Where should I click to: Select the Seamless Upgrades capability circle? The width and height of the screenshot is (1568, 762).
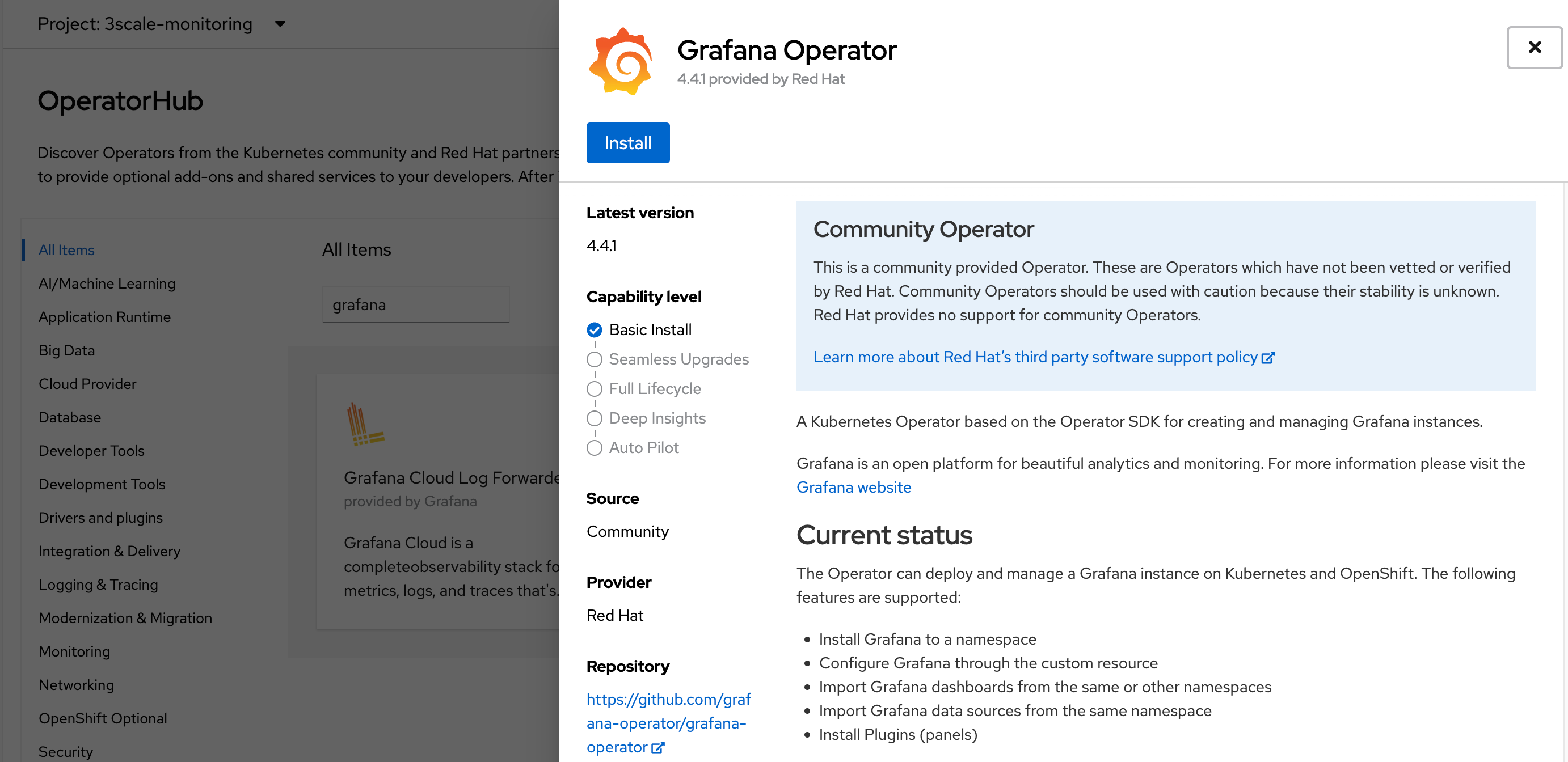pos(594,359)
